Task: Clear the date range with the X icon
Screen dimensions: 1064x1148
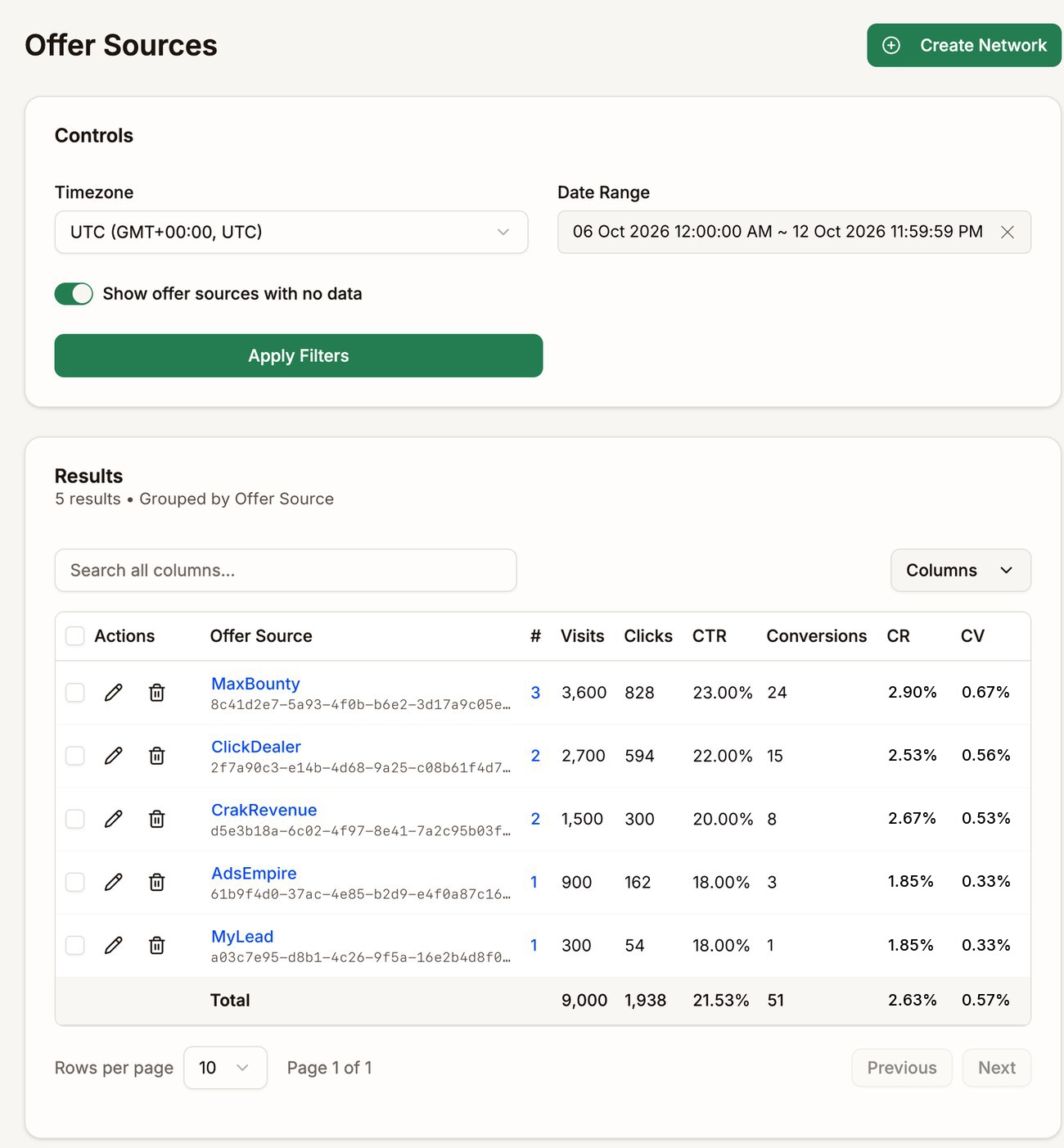Action: tap(1008, 233)
